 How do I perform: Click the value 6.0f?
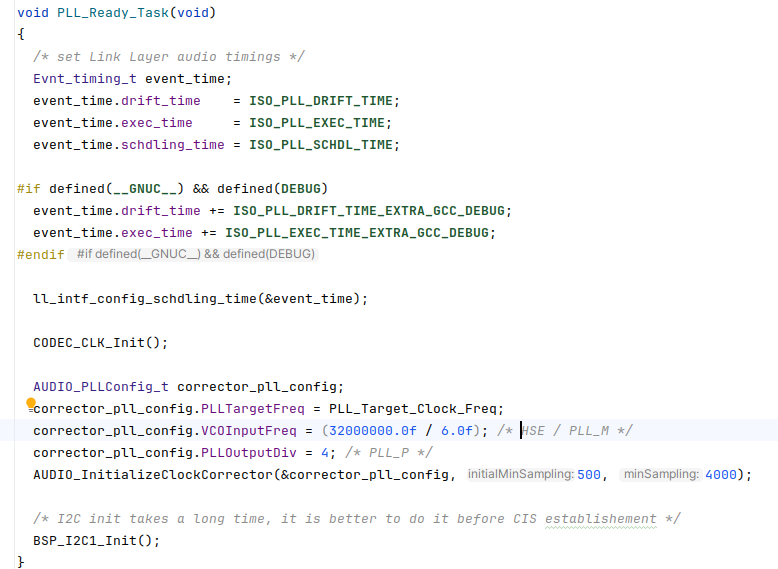pyautogui.click(x=456, y=430)
